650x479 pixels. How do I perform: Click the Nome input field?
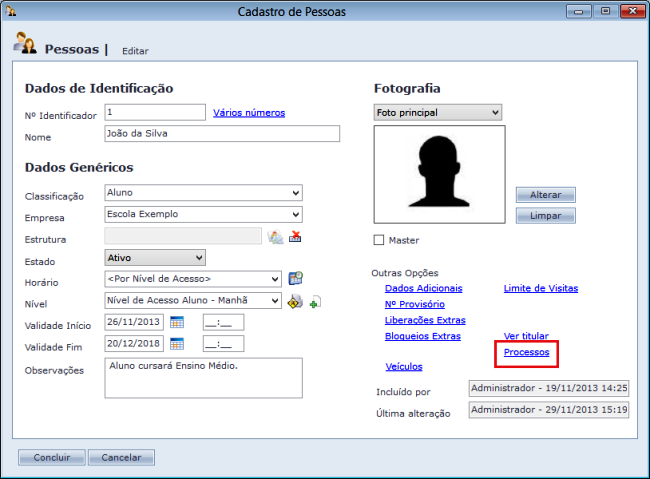click(221, 134)
